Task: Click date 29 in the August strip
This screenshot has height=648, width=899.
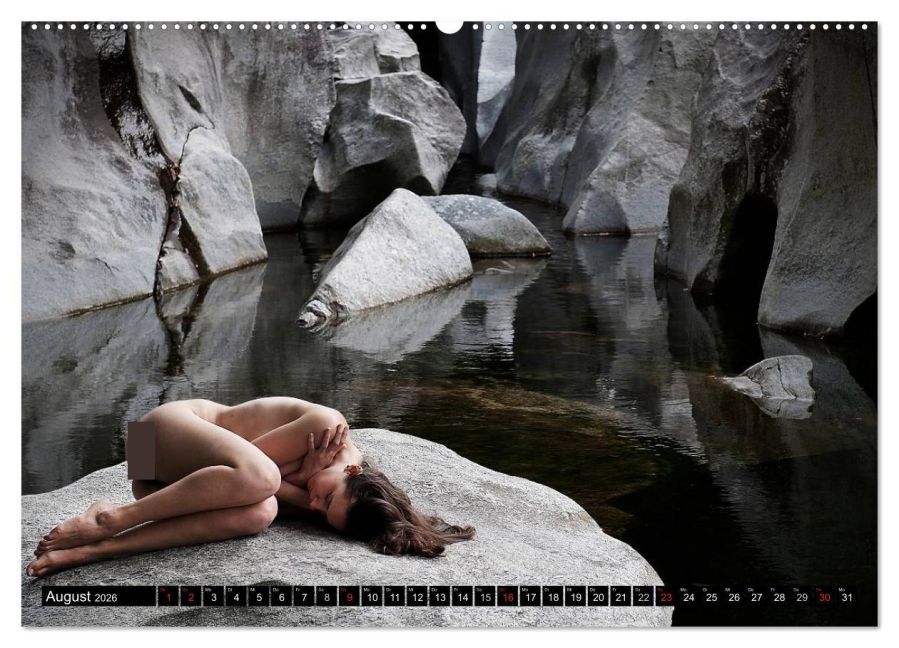Action: 802,596
